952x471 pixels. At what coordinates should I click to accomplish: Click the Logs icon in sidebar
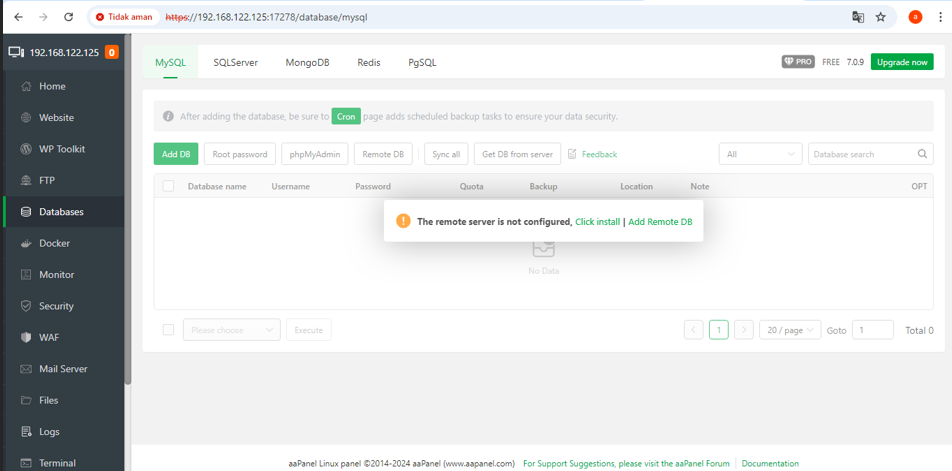point(26,432)
